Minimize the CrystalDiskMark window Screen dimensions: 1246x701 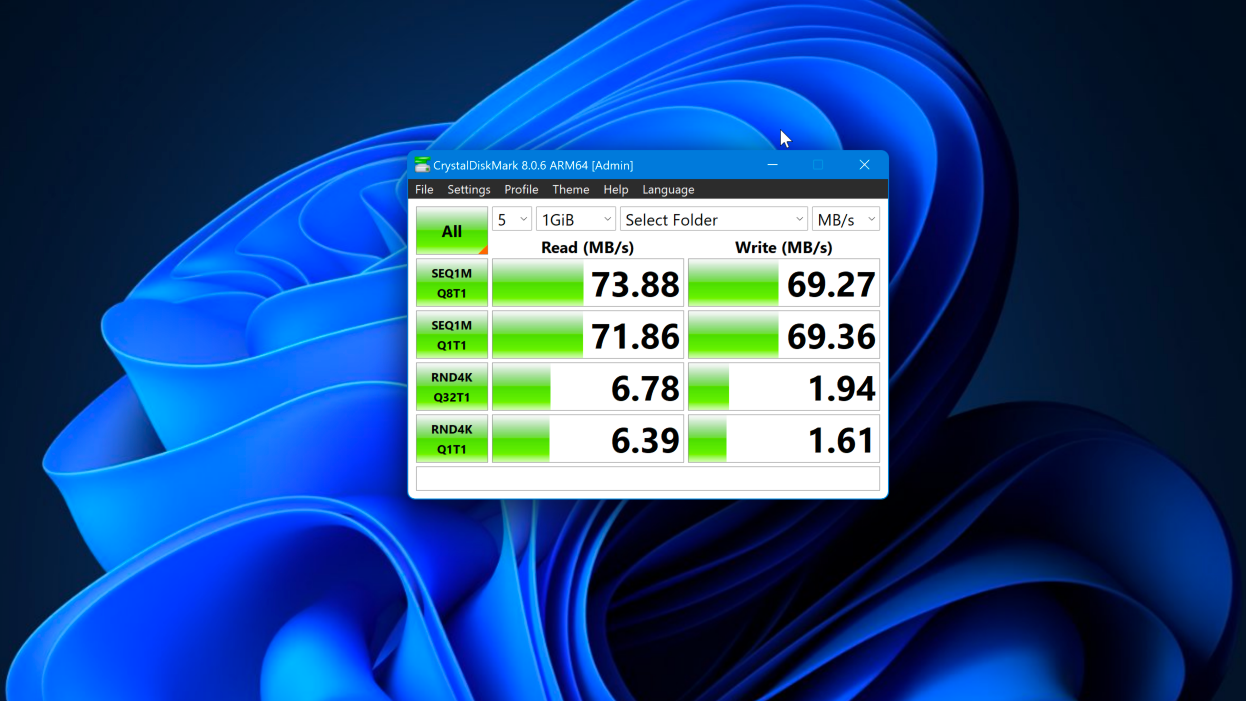pos(773,165)
